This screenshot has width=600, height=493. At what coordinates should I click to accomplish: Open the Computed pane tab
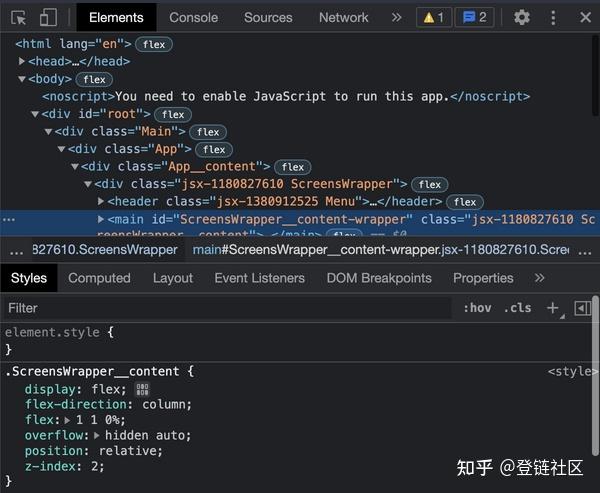[x=99, y=278]
